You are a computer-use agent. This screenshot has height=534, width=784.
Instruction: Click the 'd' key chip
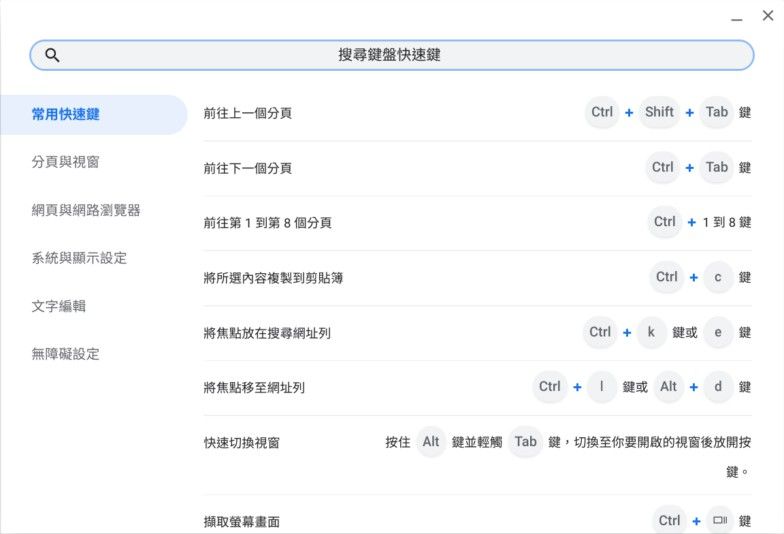point(718,387)
